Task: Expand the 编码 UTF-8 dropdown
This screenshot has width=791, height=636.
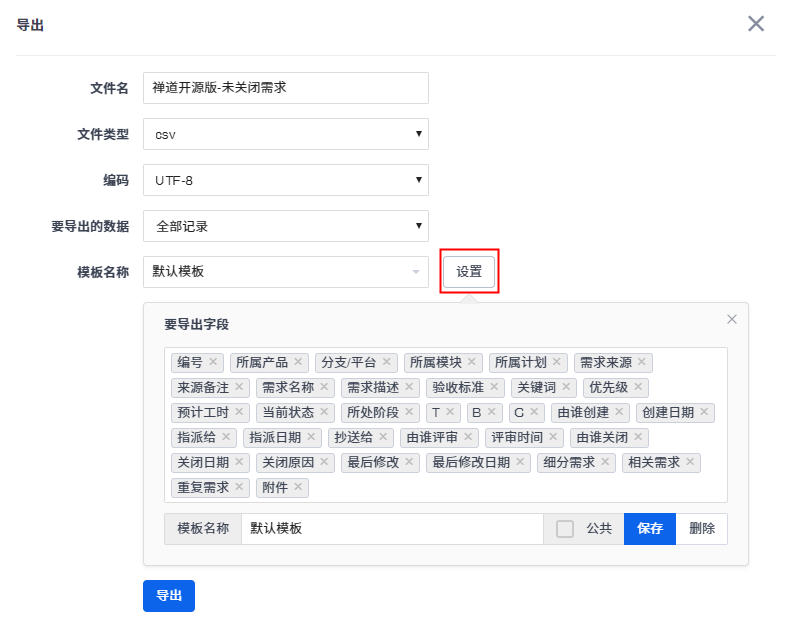Action: click(x=285, y=180)
